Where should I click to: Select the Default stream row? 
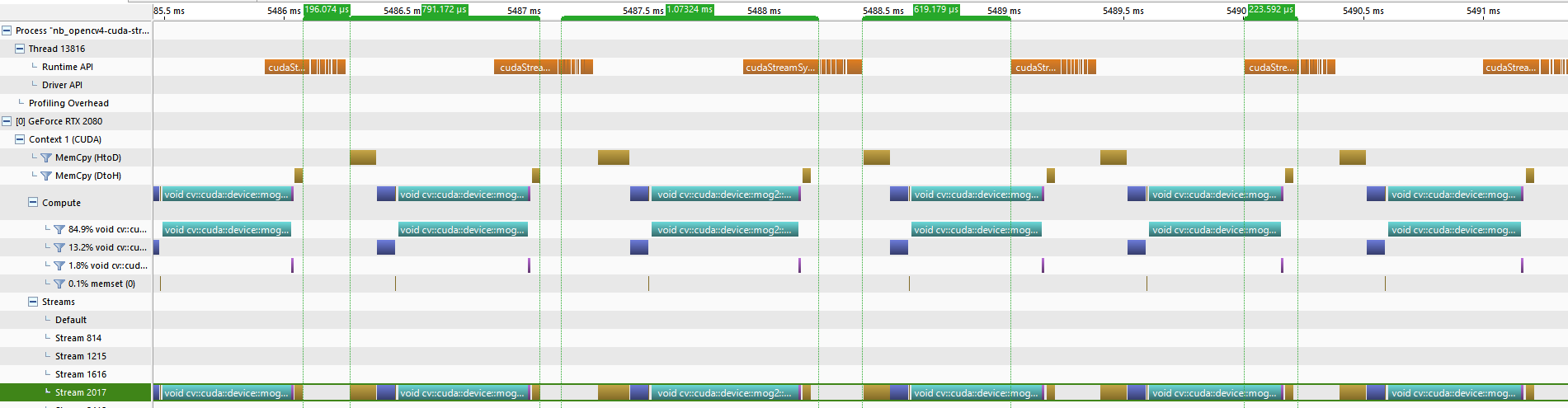pyautogui.click(x=76, y=320)
